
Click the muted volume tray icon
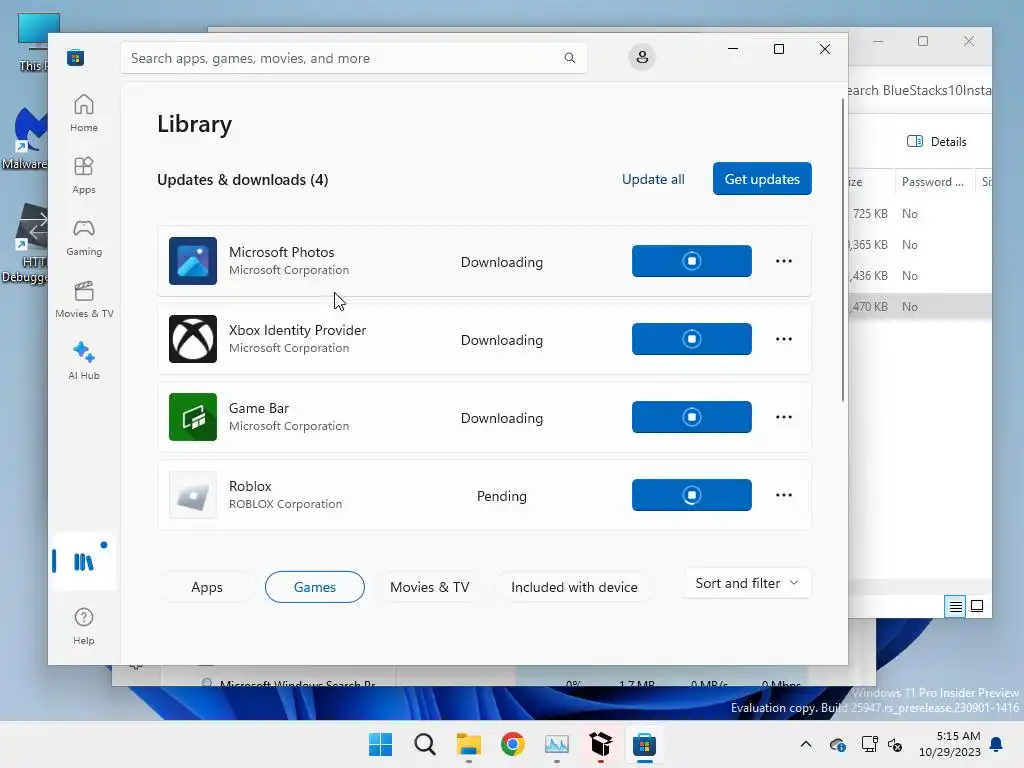click(895, 744)
